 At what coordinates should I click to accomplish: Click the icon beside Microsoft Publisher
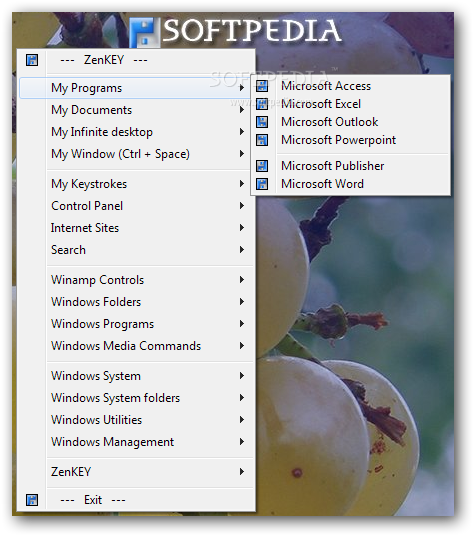(x=262, y=166)
